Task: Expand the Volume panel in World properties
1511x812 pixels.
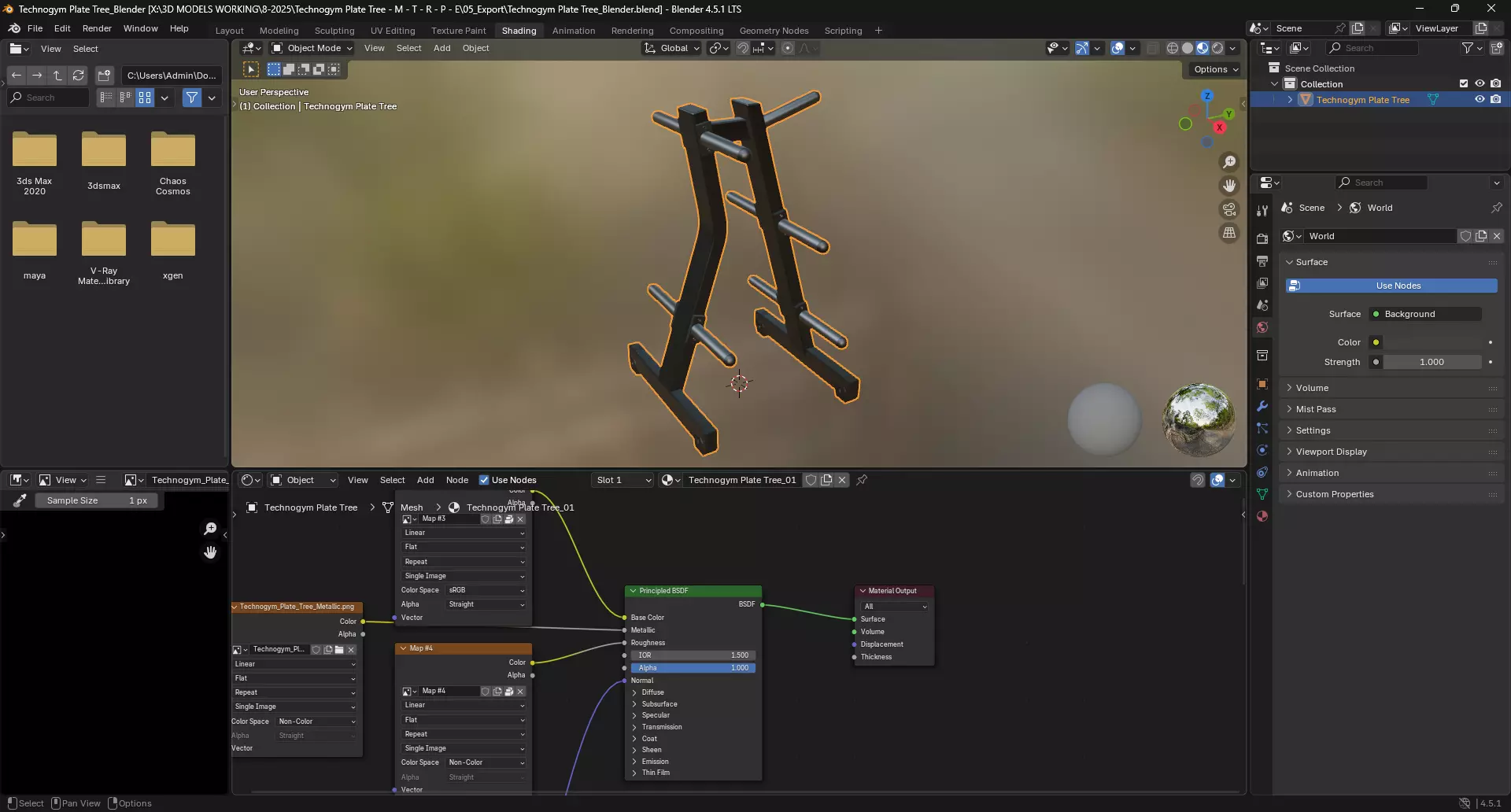Action: coord(1312,388)
